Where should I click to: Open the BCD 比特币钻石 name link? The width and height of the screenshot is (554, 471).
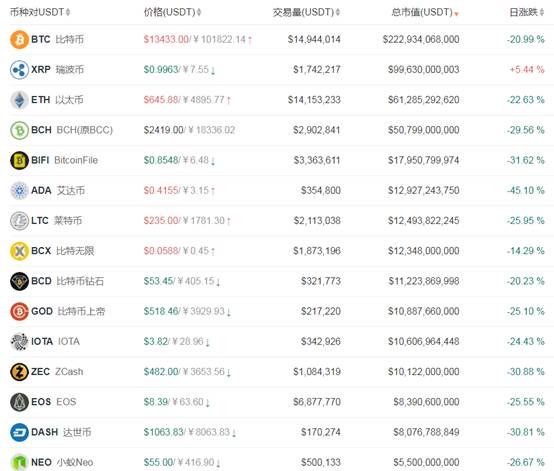[x=67, y=281]
